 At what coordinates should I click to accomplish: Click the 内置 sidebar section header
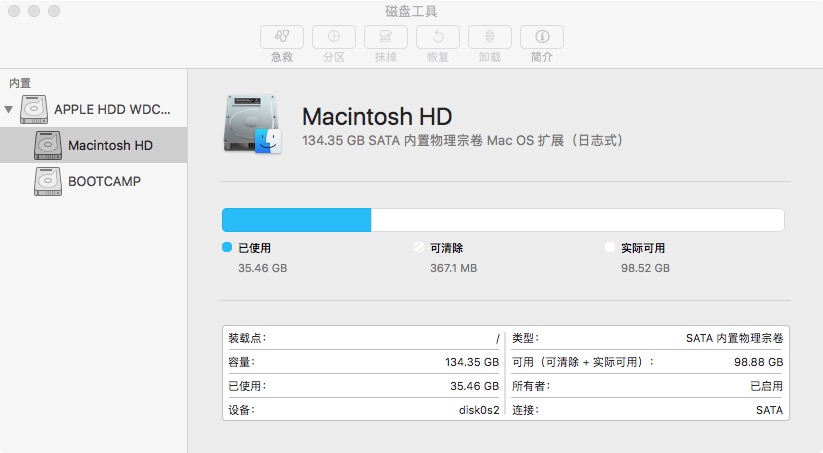(20, 83)
